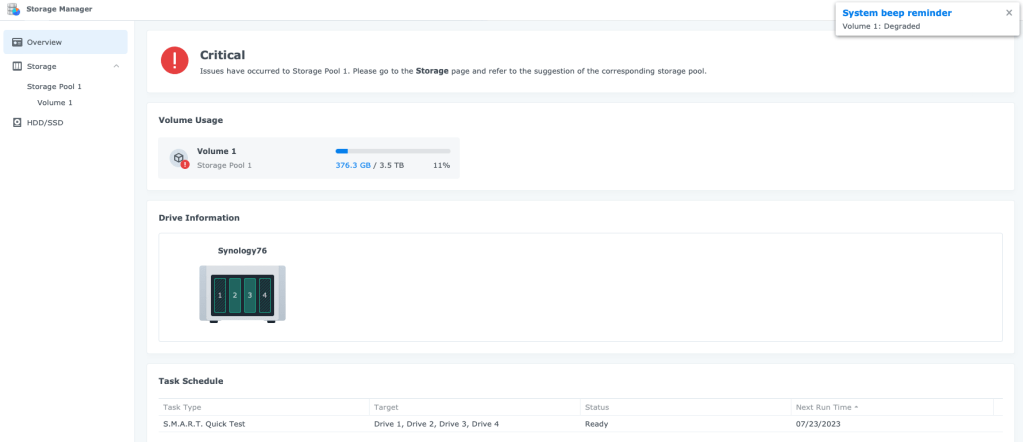Collapse the Storage tree section chevron
This screenshot has width=1023, height=442.
[117, 66]
